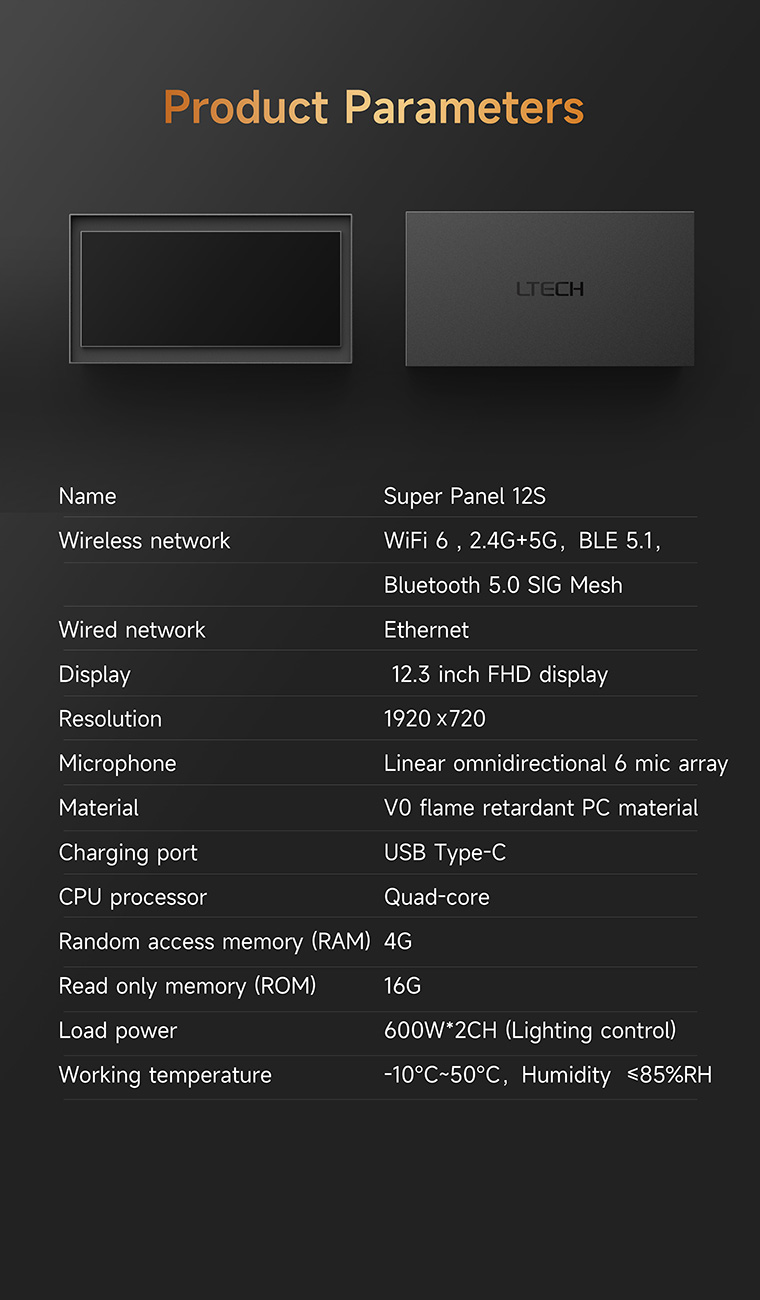
Task: Select the Ethernet value
Action: (426, 630)
